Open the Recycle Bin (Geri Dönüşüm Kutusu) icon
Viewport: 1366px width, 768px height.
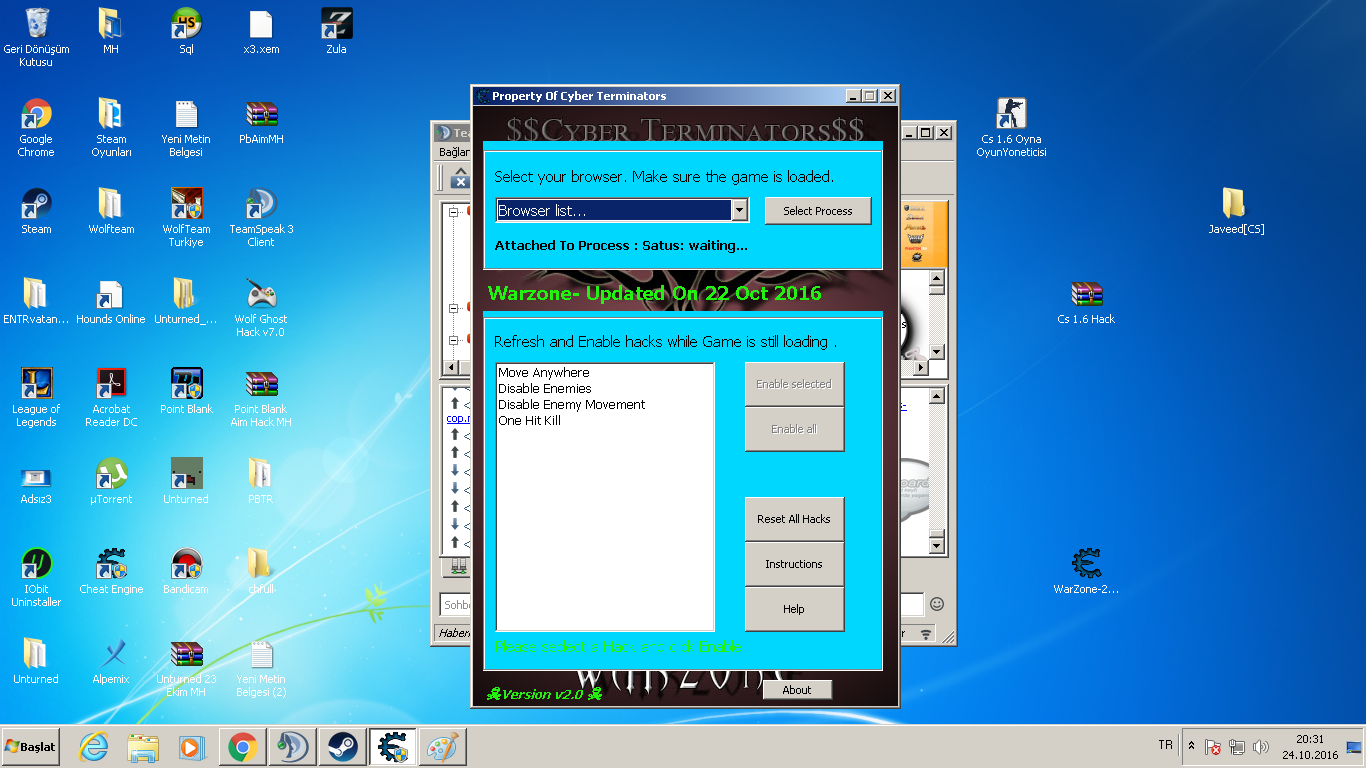[x=36, y=38]
